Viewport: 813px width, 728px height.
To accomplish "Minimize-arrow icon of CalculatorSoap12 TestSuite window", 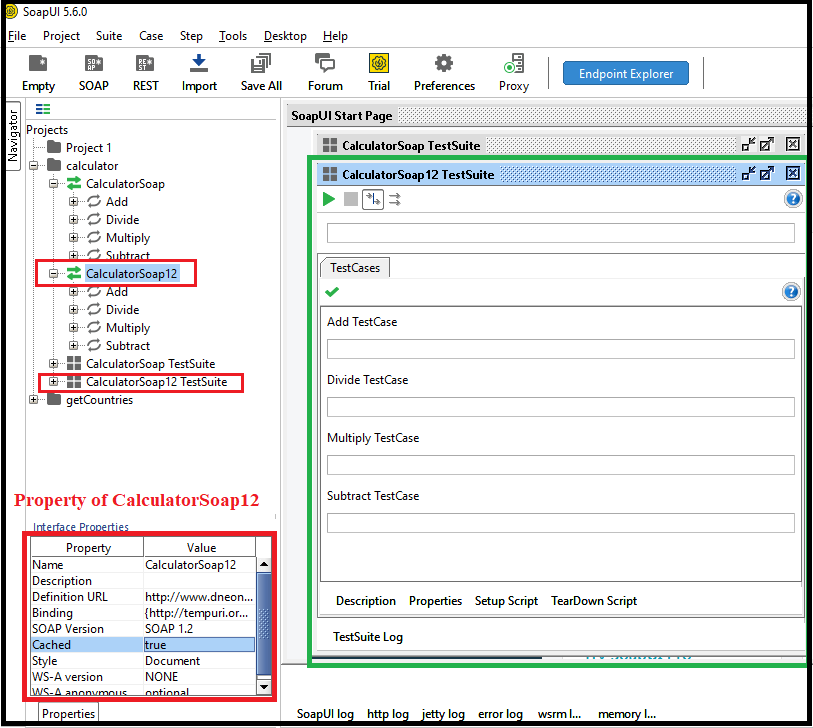I will tap(748, 173).
